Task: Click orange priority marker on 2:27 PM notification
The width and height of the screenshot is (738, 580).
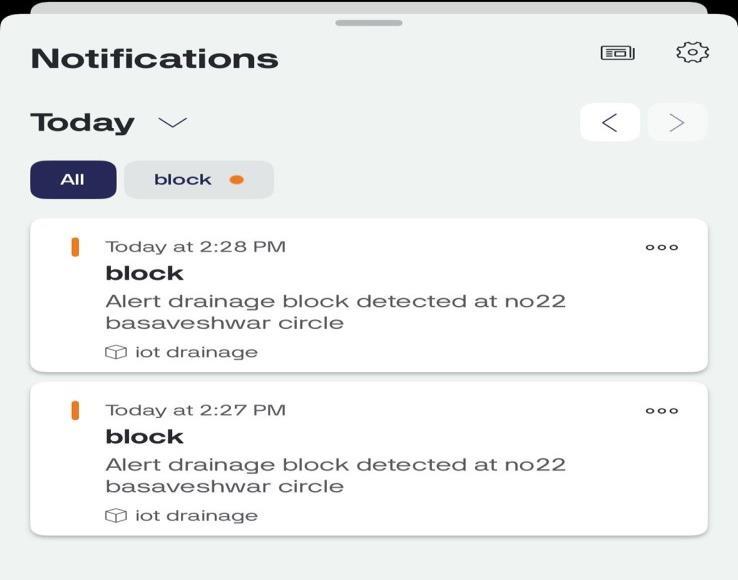Action: point(75,410)
